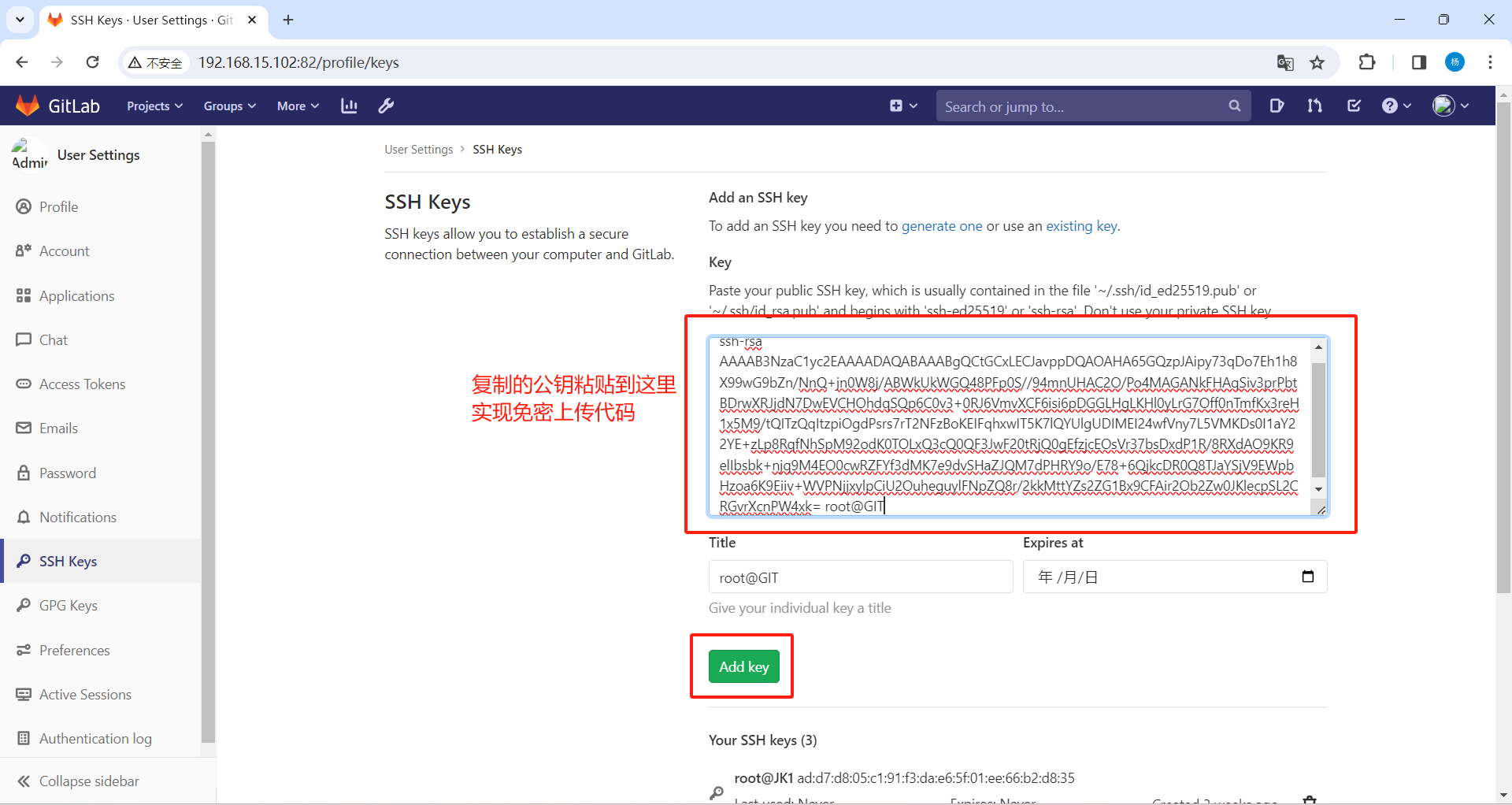
Task: Click the Add key button
Action: (742, 666)
